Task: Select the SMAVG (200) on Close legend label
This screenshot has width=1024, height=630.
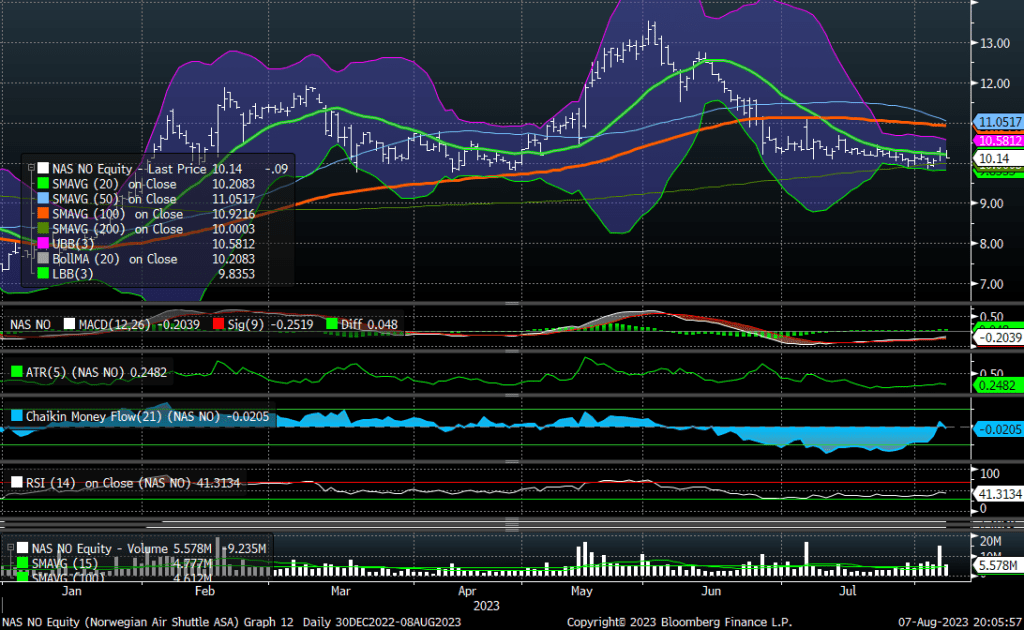Action: (x=118, y=229)
